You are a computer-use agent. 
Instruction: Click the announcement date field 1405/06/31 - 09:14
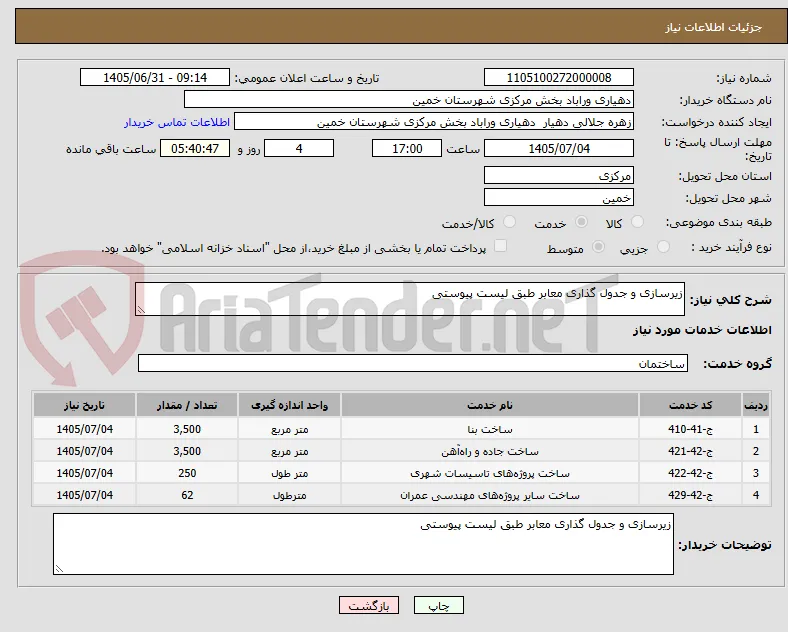(155, 78)
